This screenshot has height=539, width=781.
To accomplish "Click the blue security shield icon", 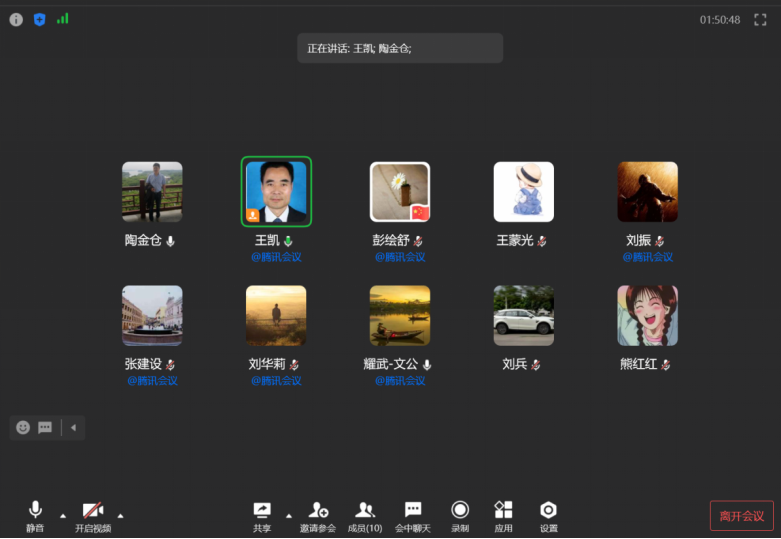I will coord(40,19).
